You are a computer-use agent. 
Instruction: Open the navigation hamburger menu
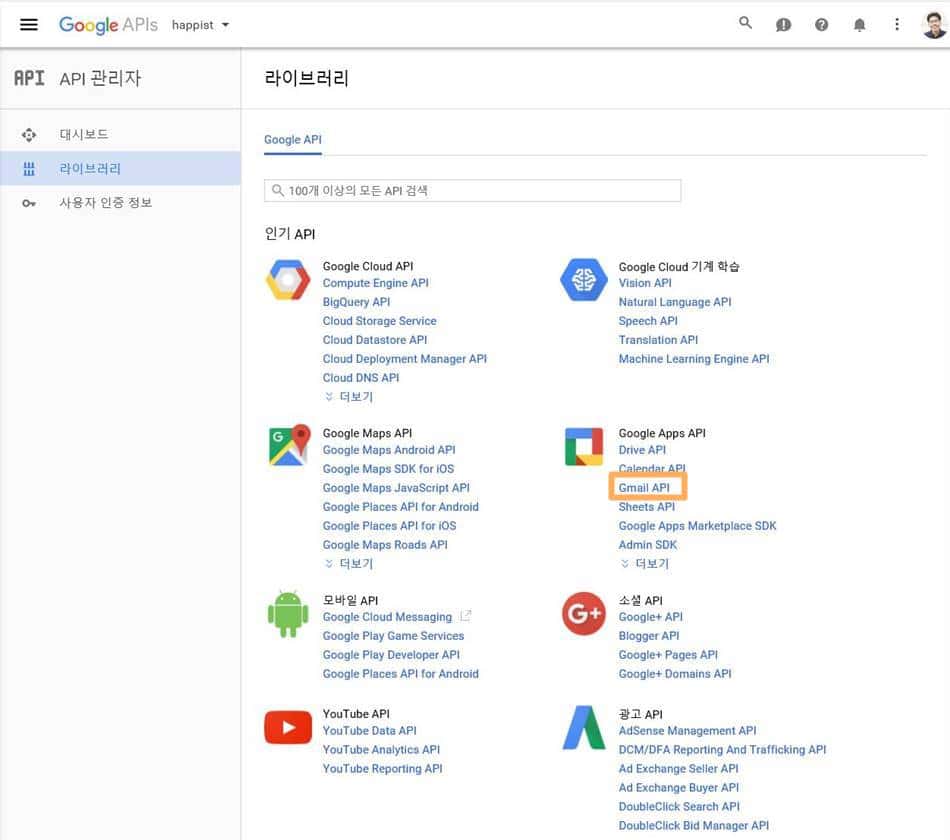[28, 24]
